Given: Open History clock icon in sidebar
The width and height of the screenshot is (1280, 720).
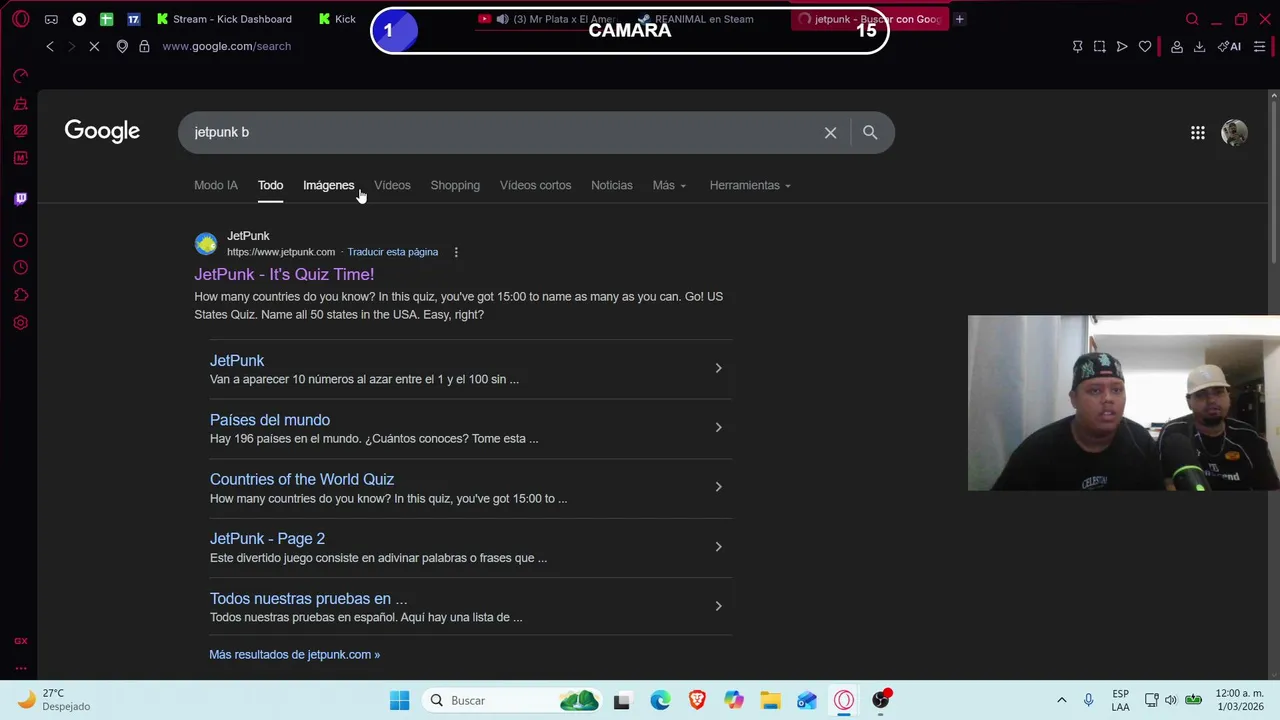Looking at the screenshot, I should [x=20, y=268].
